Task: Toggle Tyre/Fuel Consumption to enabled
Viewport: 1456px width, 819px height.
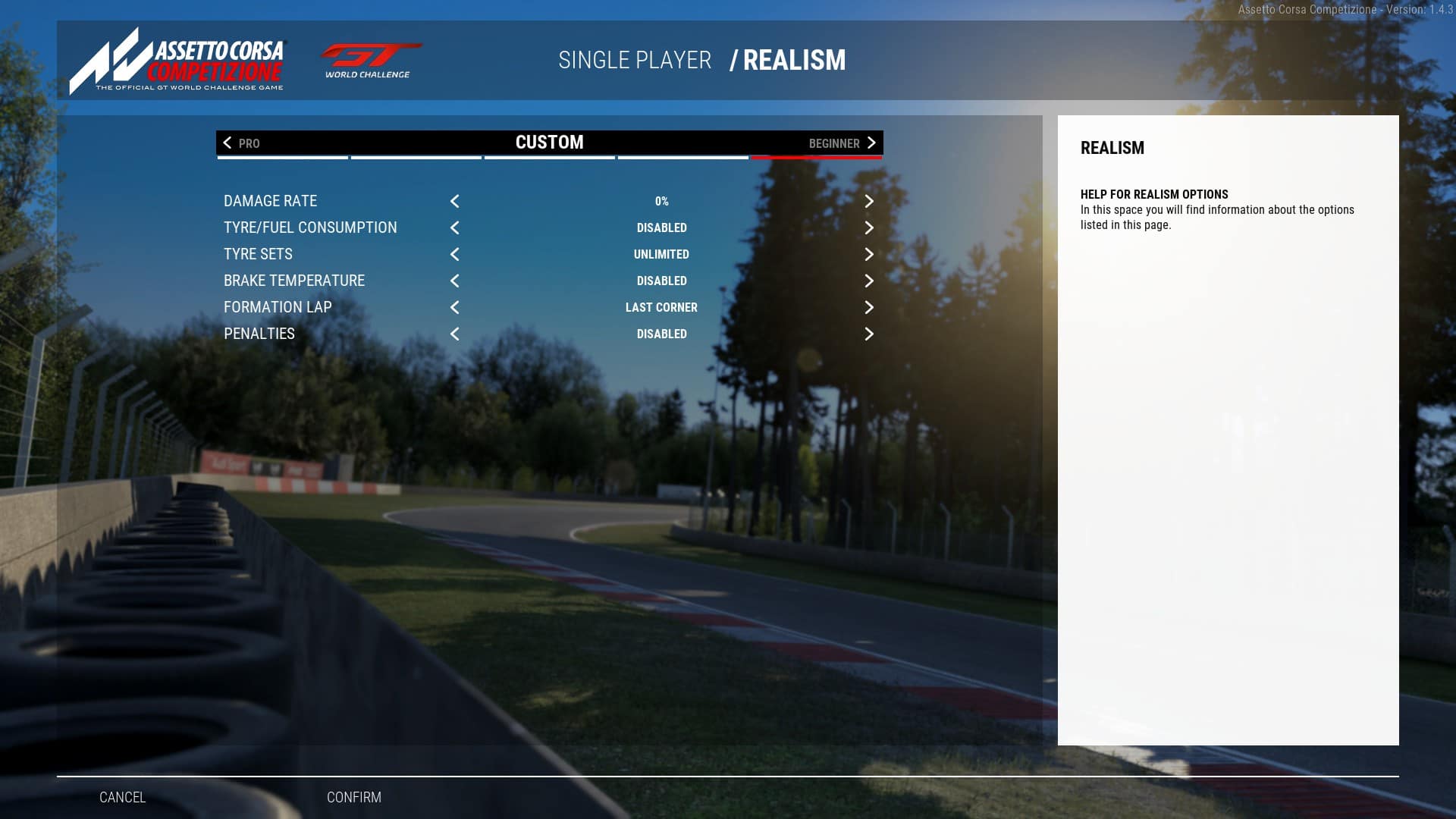Action: (869, 227)
